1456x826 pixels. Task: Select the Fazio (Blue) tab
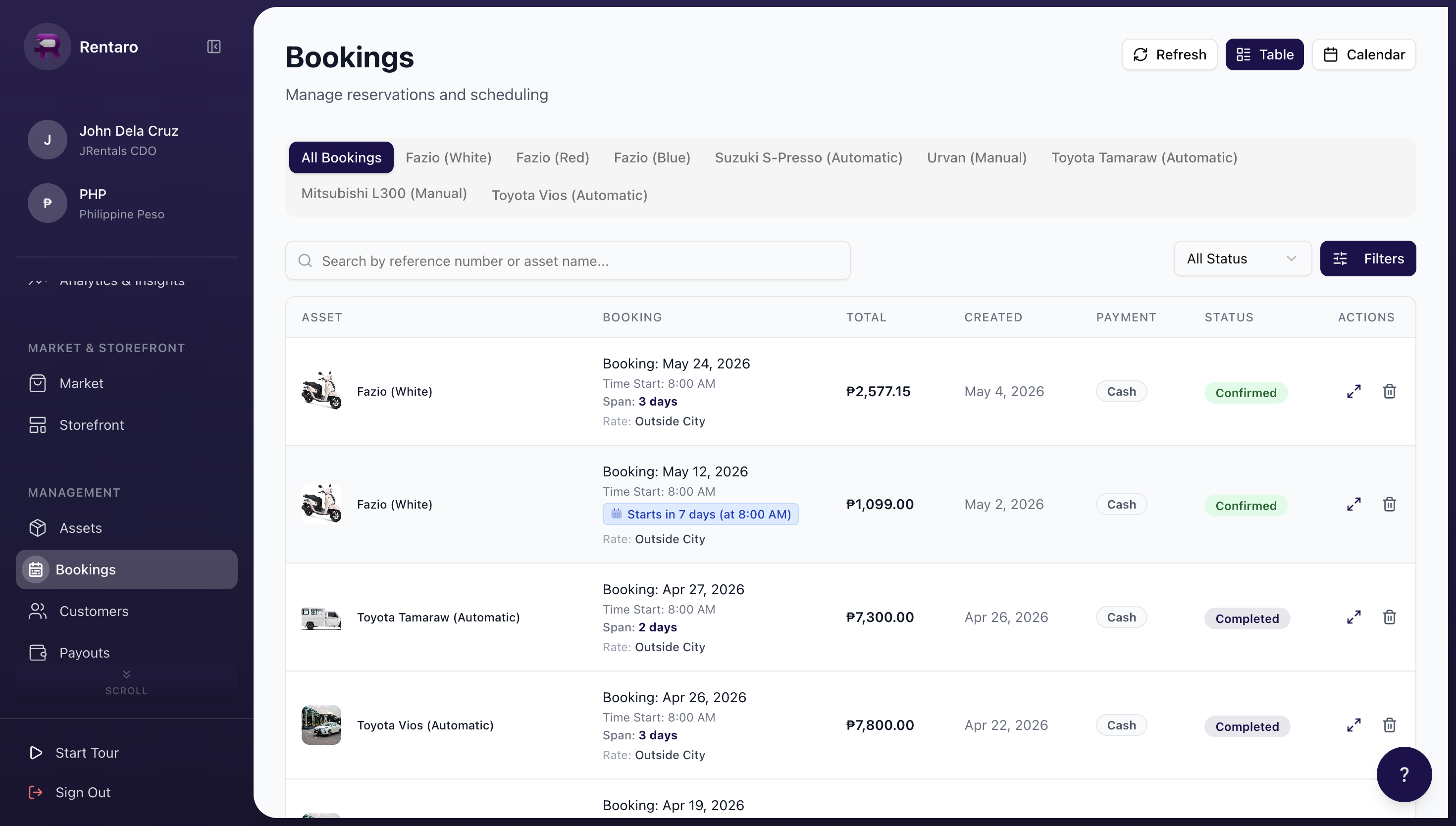pos(652,157)
